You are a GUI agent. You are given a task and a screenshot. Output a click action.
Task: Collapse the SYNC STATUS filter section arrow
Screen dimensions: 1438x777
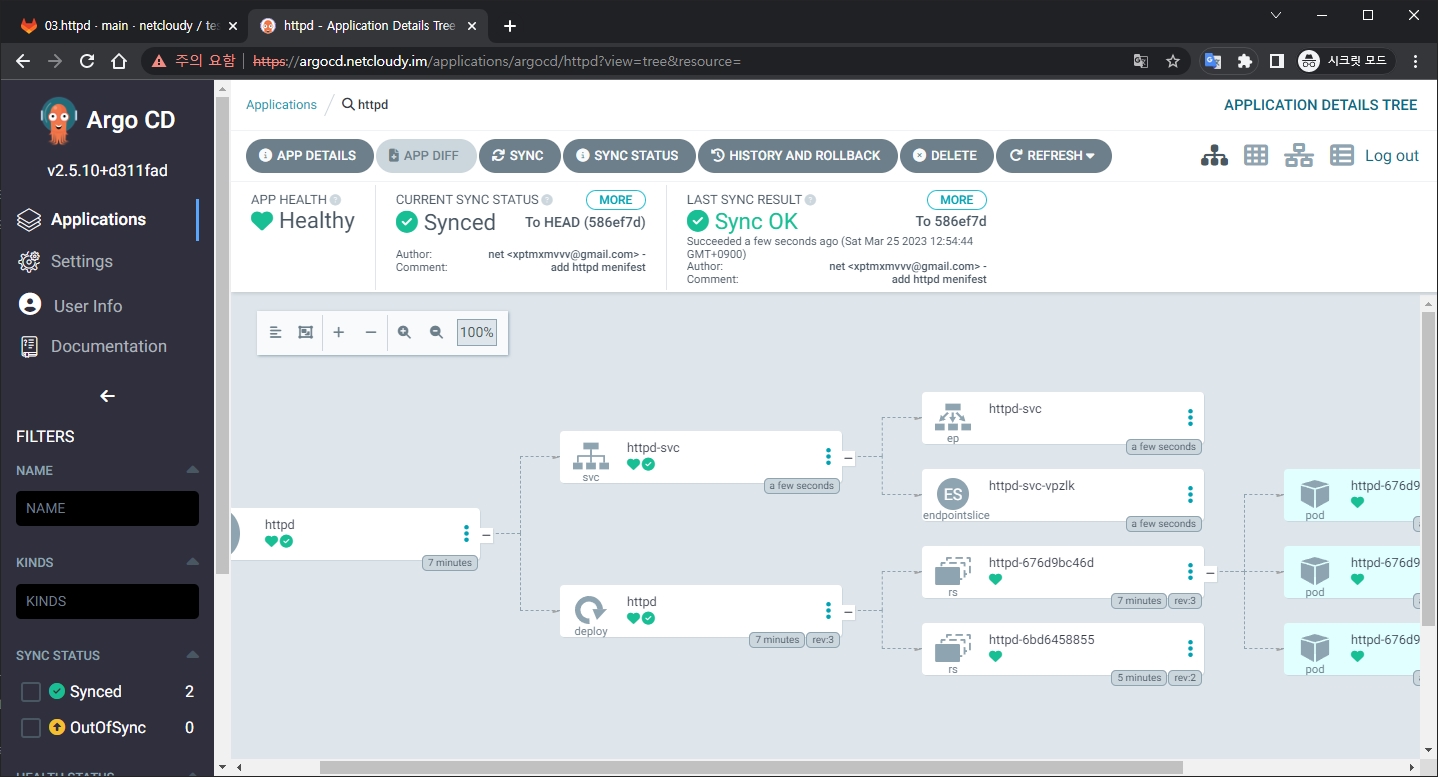pos(192,655)
